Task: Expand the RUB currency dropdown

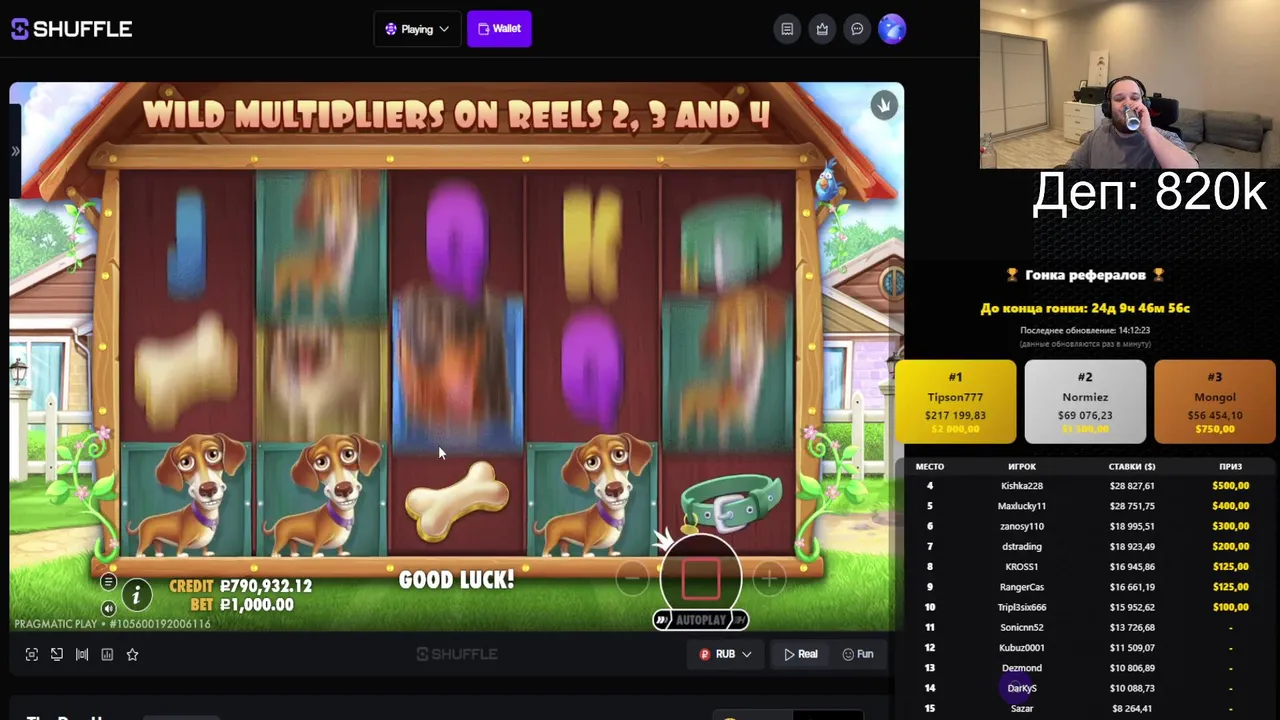Action: point(726,654)
